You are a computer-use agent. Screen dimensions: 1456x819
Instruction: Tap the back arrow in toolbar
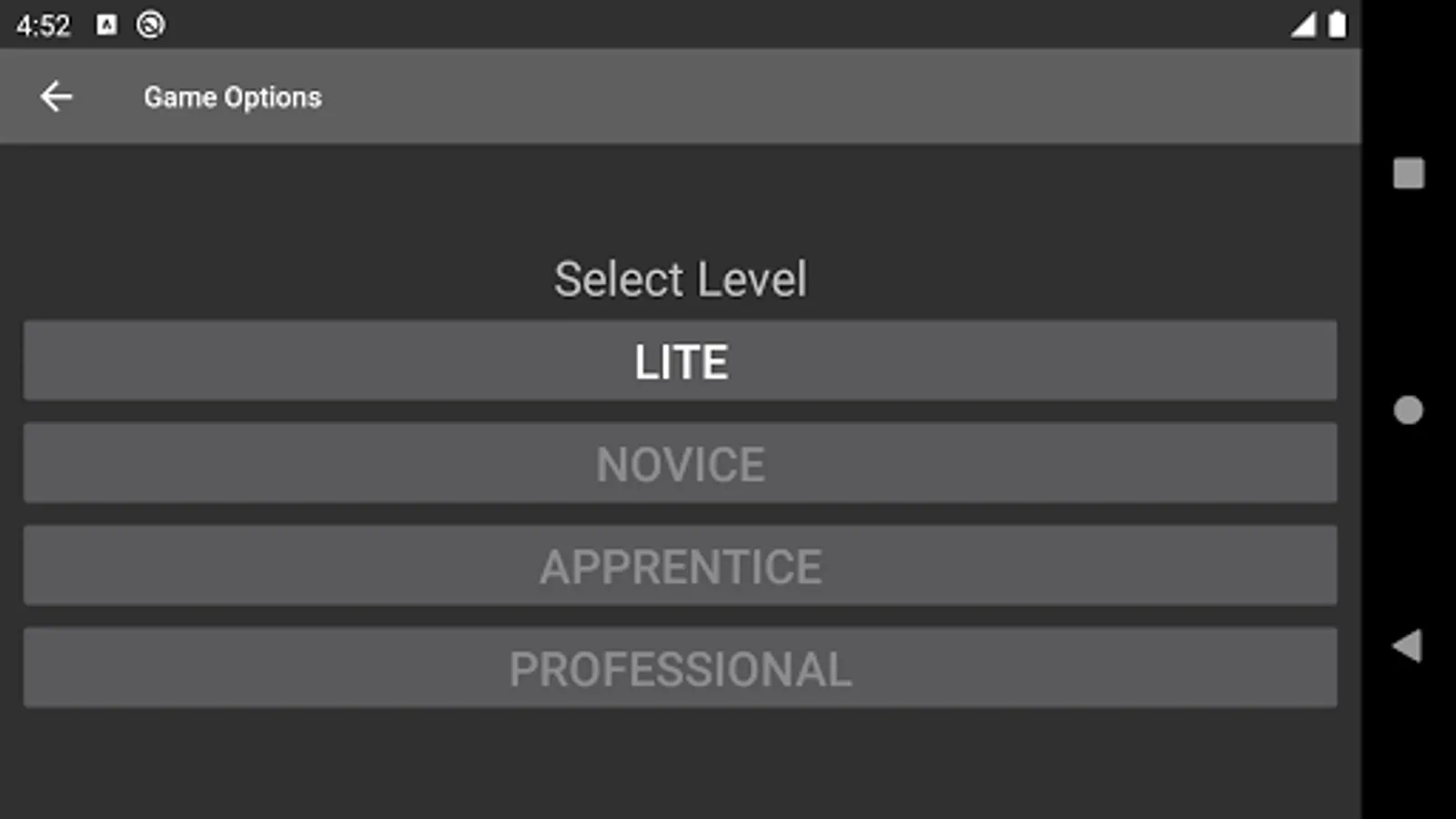coord(56,96)
